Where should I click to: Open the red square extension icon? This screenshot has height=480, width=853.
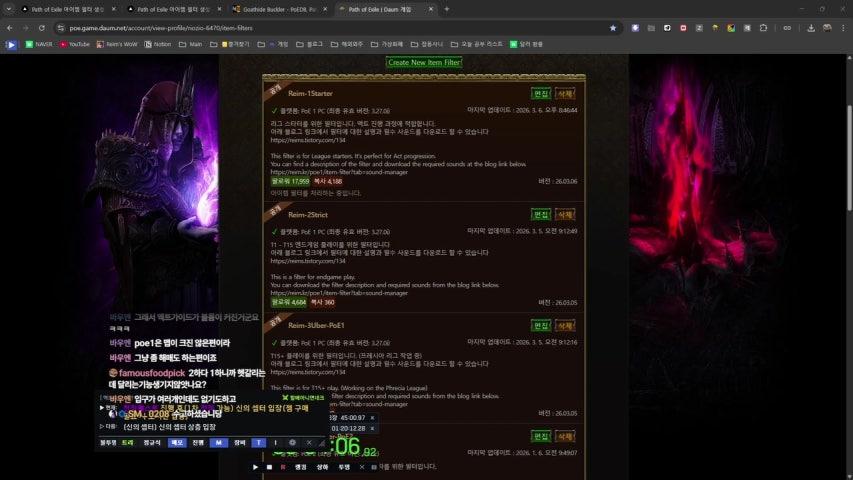[x=683, y=28]
